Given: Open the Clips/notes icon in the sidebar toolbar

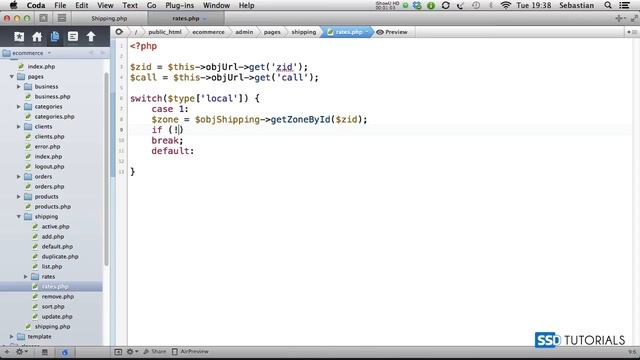Looking at the screenshot, I should click(x=73, y=37).
